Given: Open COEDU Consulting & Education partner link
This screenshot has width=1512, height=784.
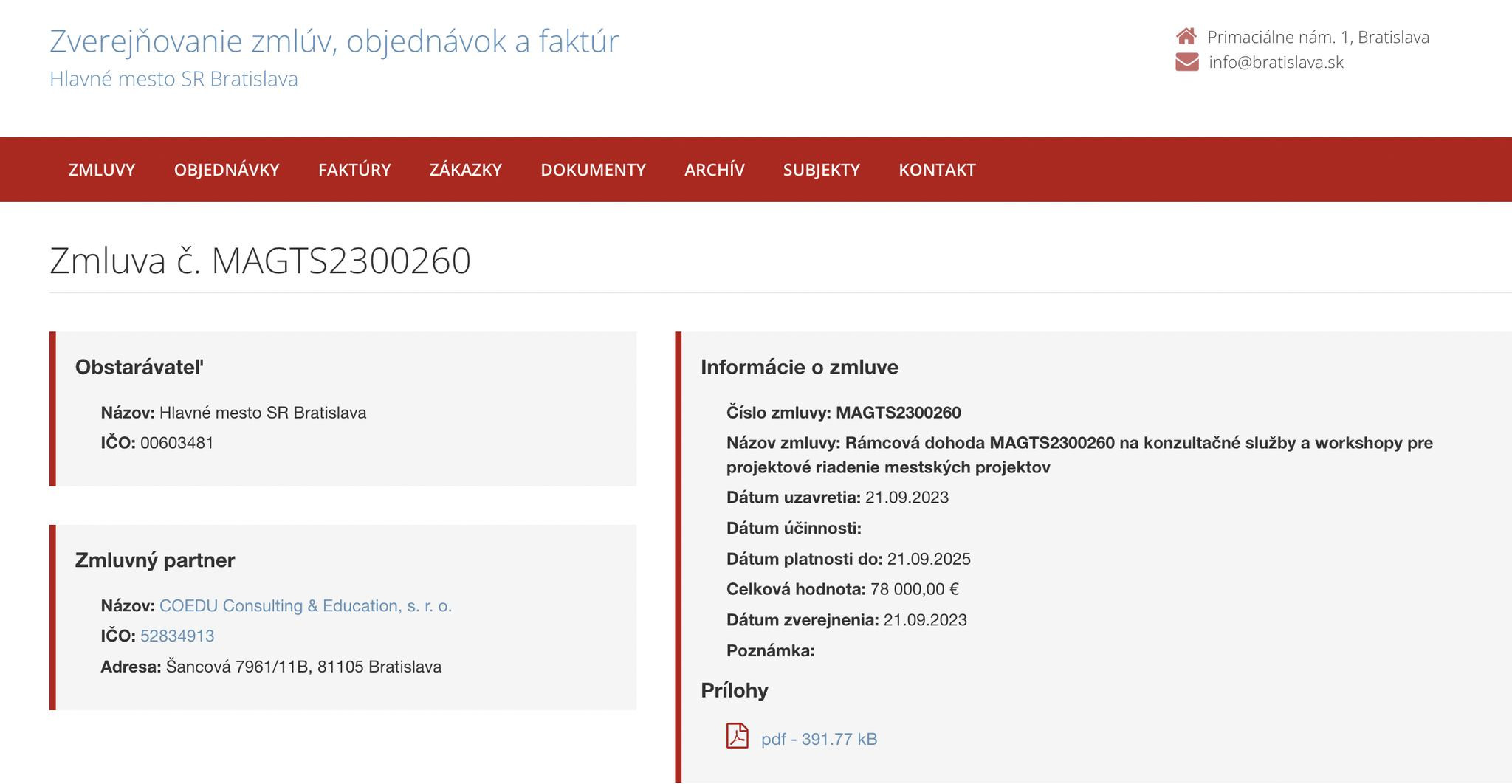Looking at the screenshot, I should (x=306, y=605).
